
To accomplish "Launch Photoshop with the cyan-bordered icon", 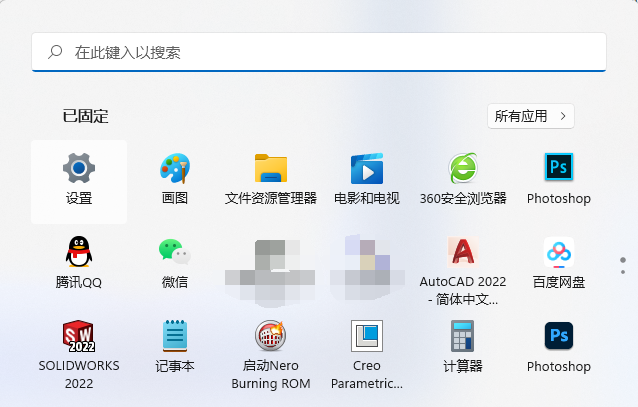I will click(559, 179).
